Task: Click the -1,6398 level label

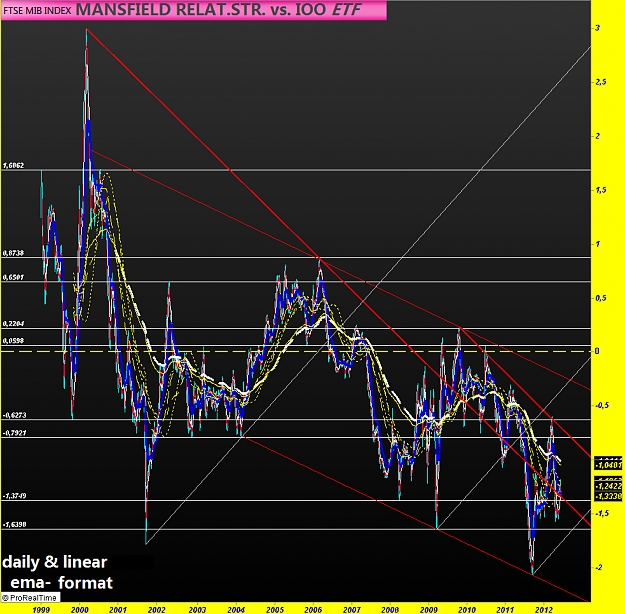Action: click(x=14, y=524)
